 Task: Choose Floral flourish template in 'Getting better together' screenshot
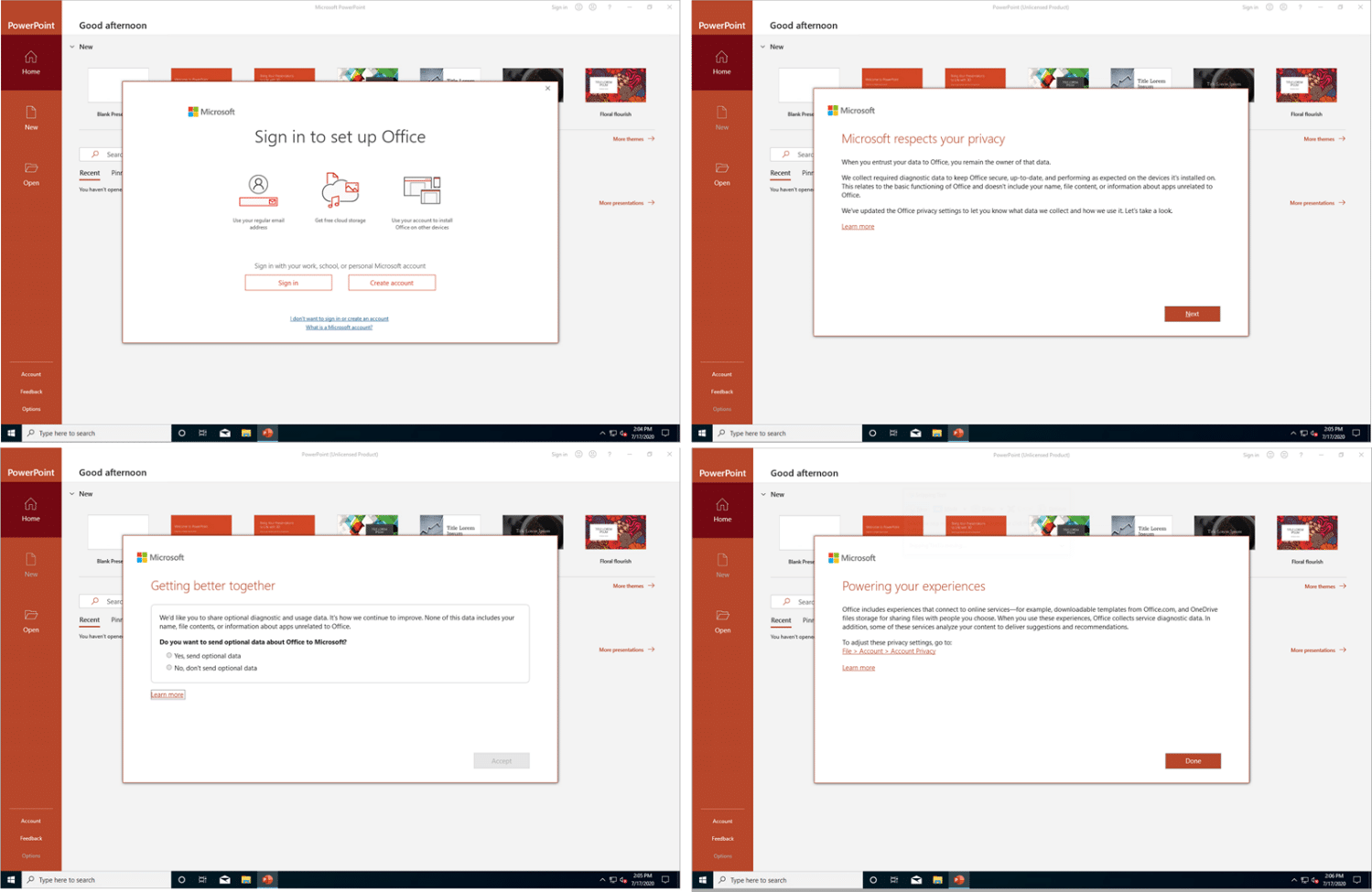616,532
